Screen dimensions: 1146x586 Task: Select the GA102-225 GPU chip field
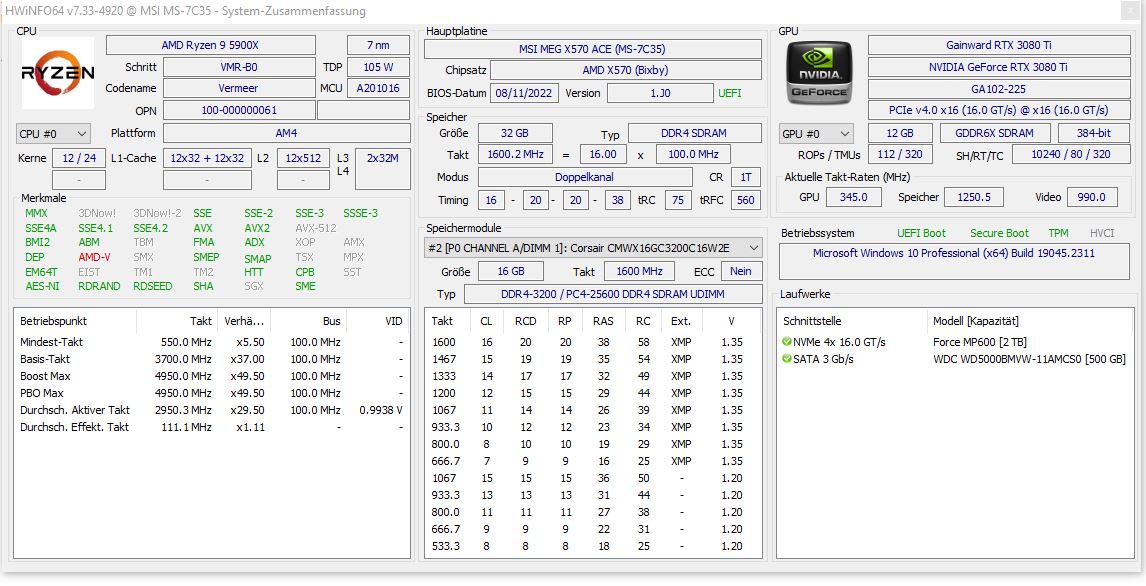[x=999, y=88]
